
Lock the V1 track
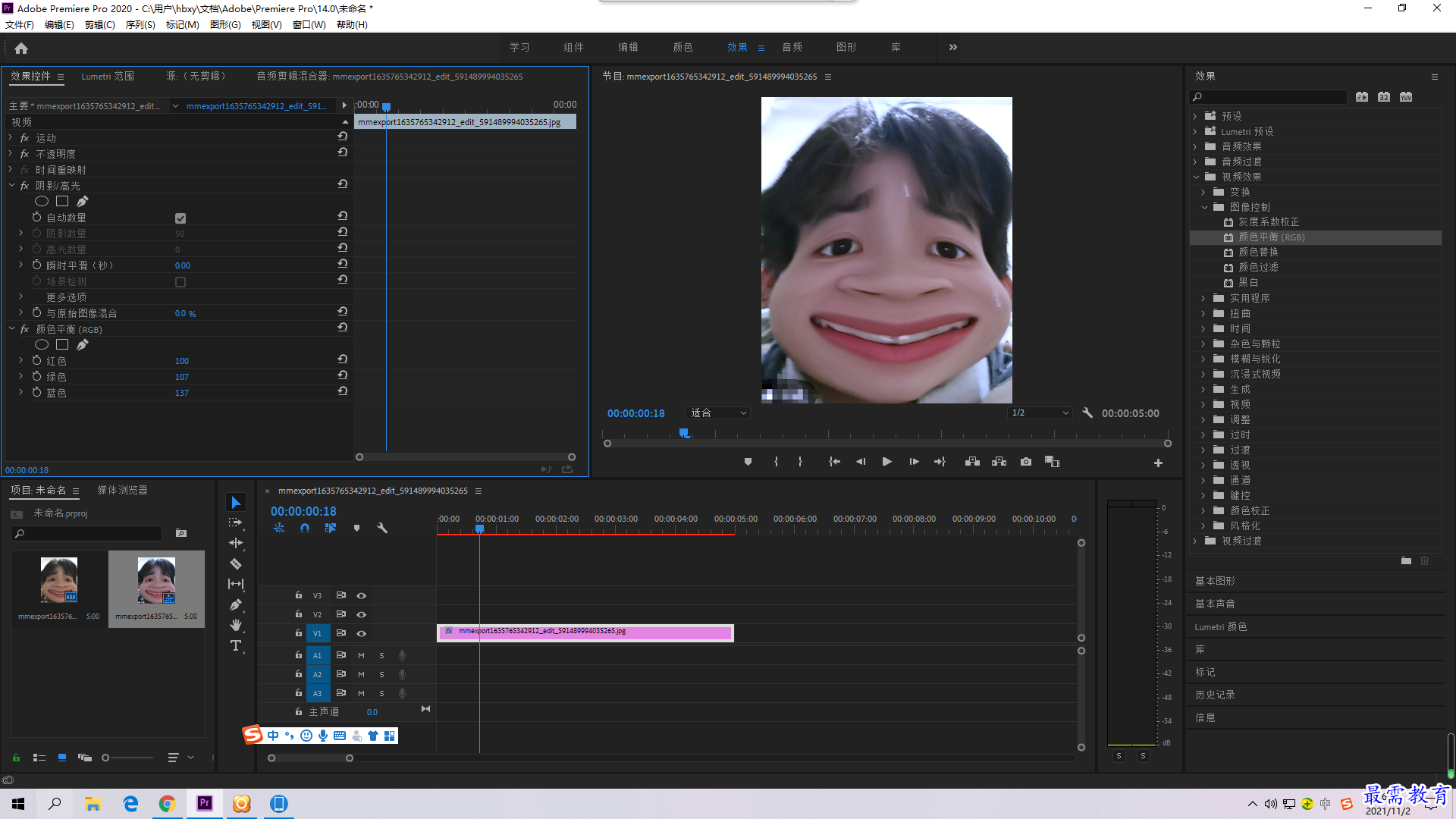coord(299,633)
